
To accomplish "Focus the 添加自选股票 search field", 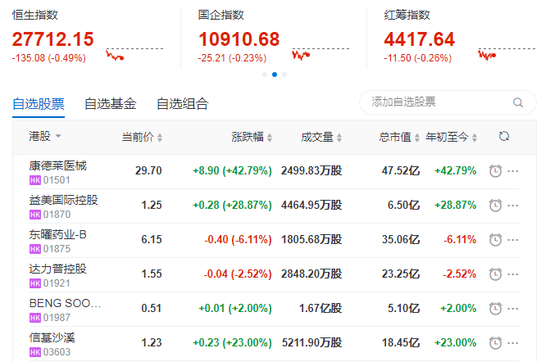I will 448,102.
